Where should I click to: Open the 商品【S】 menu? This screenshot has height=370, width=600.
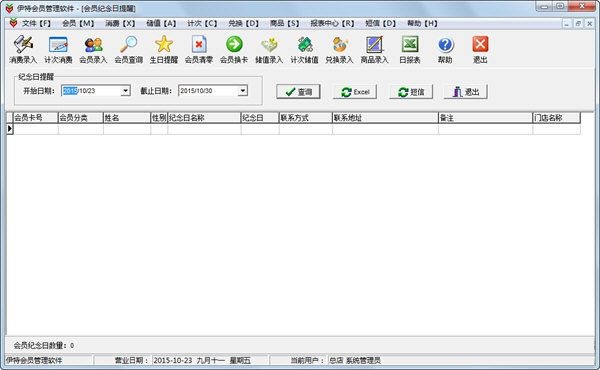[284, 23]
